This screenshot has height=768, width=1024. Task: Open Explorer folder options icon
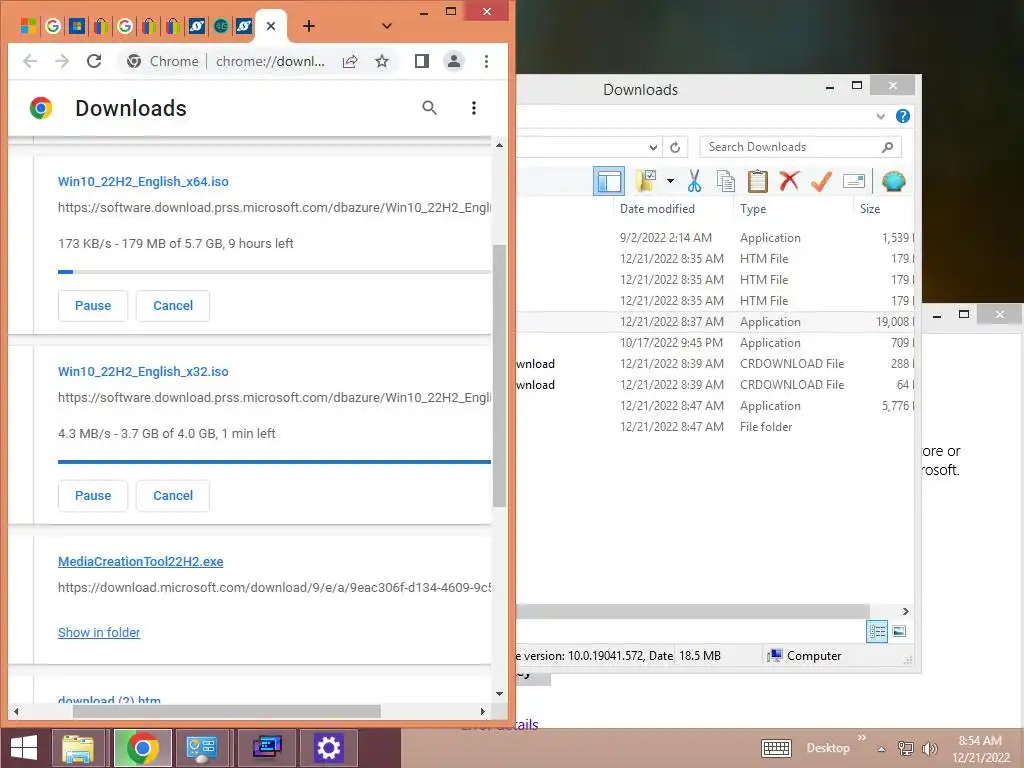646,181
